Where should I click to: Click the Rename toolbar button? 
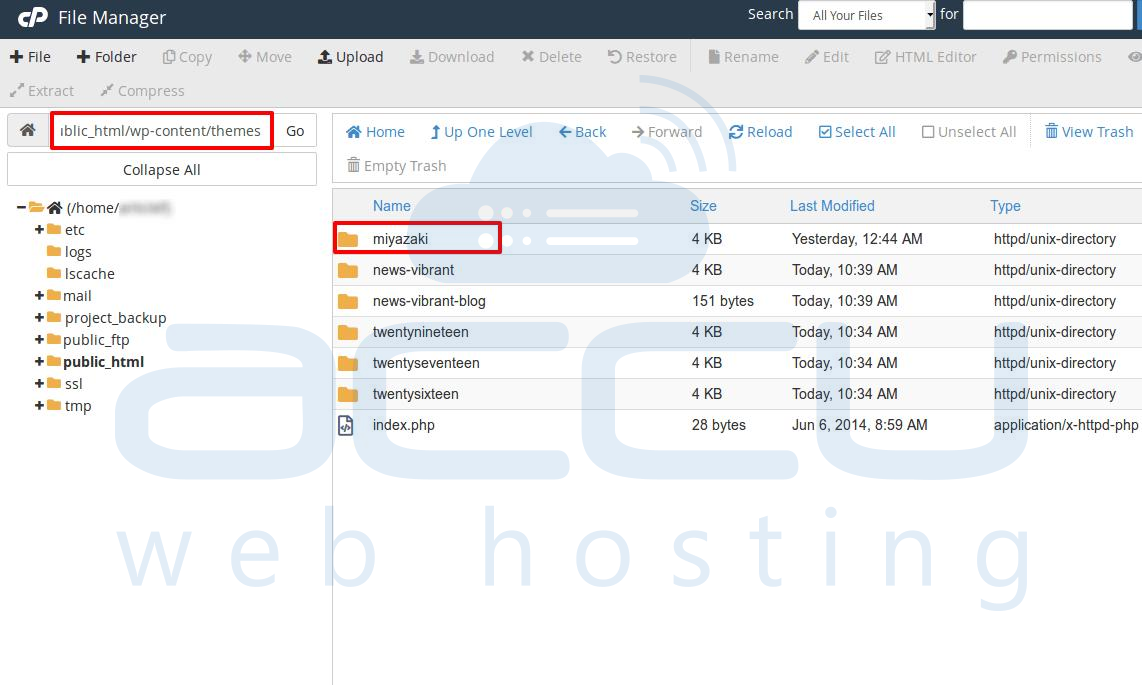coord(744,57)
